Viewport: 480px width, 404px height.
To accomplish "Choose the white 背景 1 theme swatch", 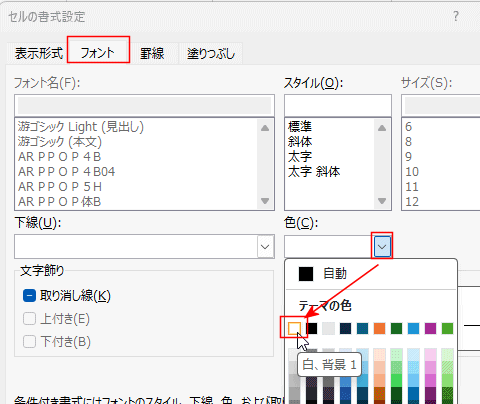I will click(x=294, y=328).
